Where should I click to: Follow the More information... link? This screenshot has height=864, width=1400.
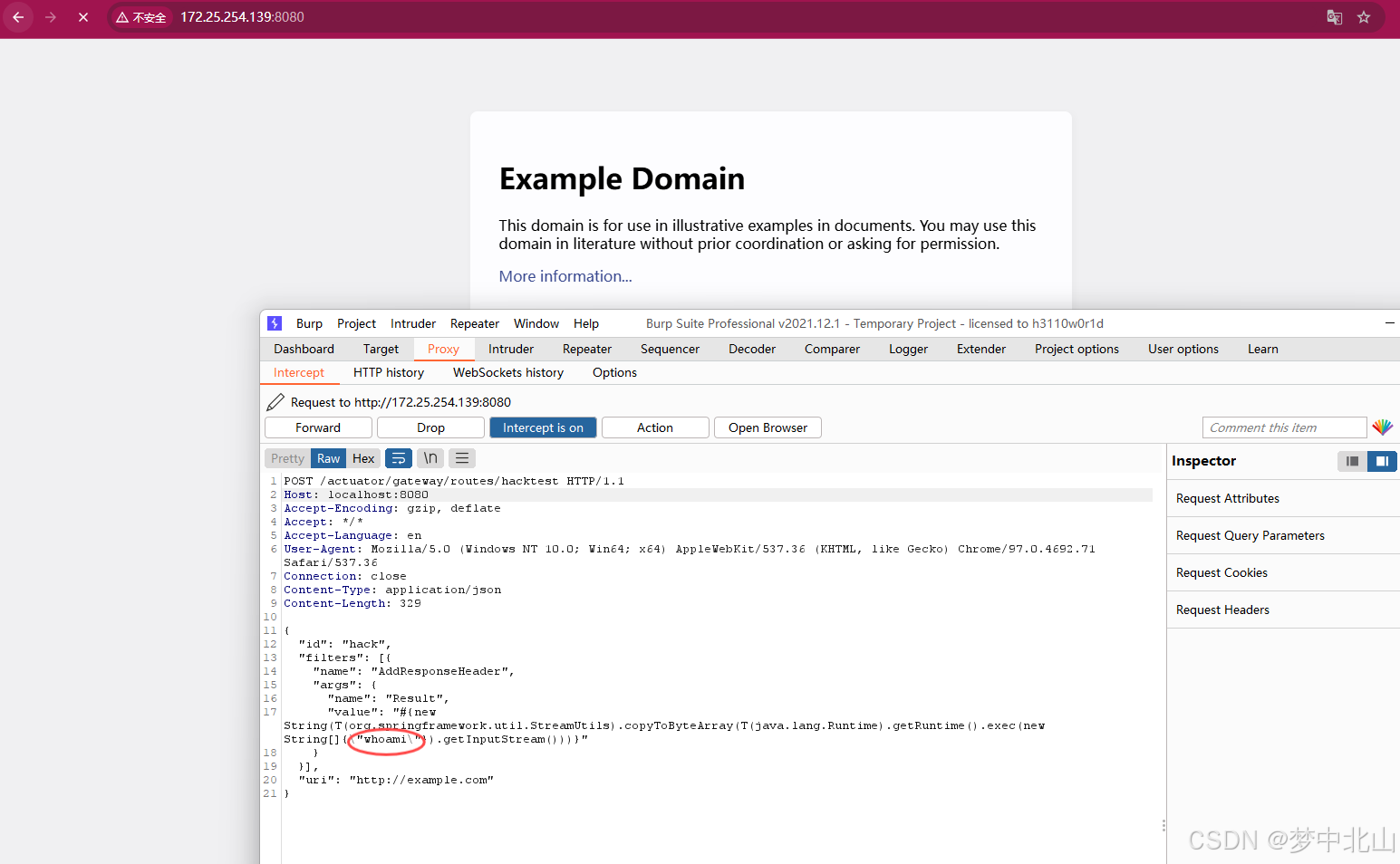(x=565, y=276)
